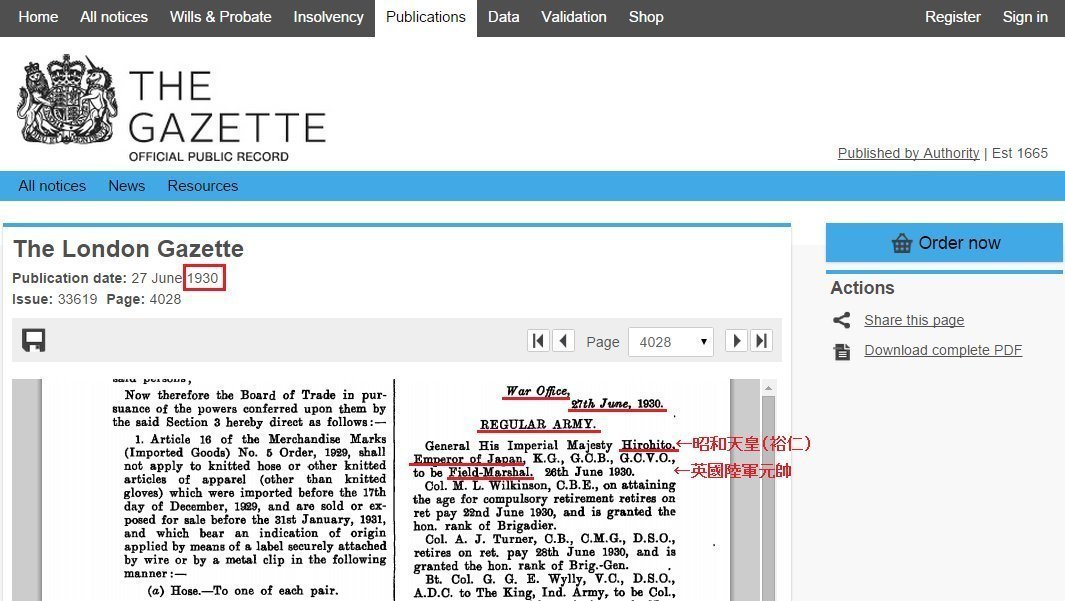Open the page number 4028 dropdown
This screenshot has width=1065, height=601.
pyautogui.click(x=671, y=342)
